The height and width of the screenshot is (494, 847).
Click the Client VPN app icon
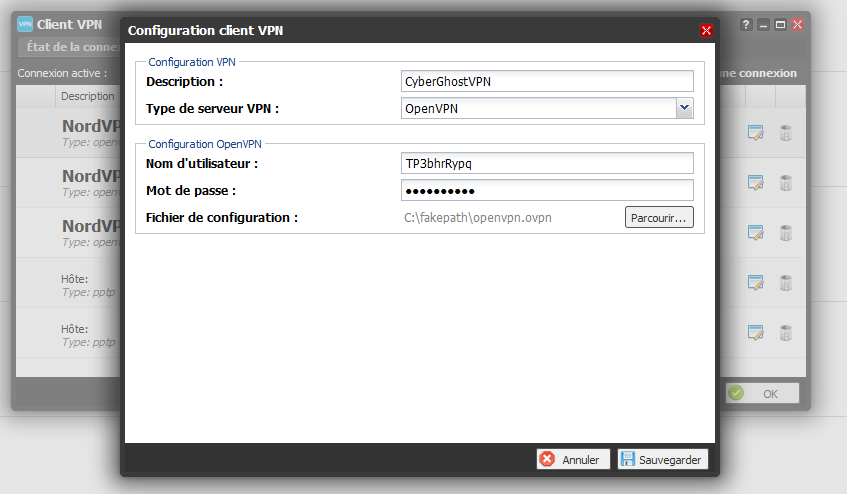pos(25,24)
